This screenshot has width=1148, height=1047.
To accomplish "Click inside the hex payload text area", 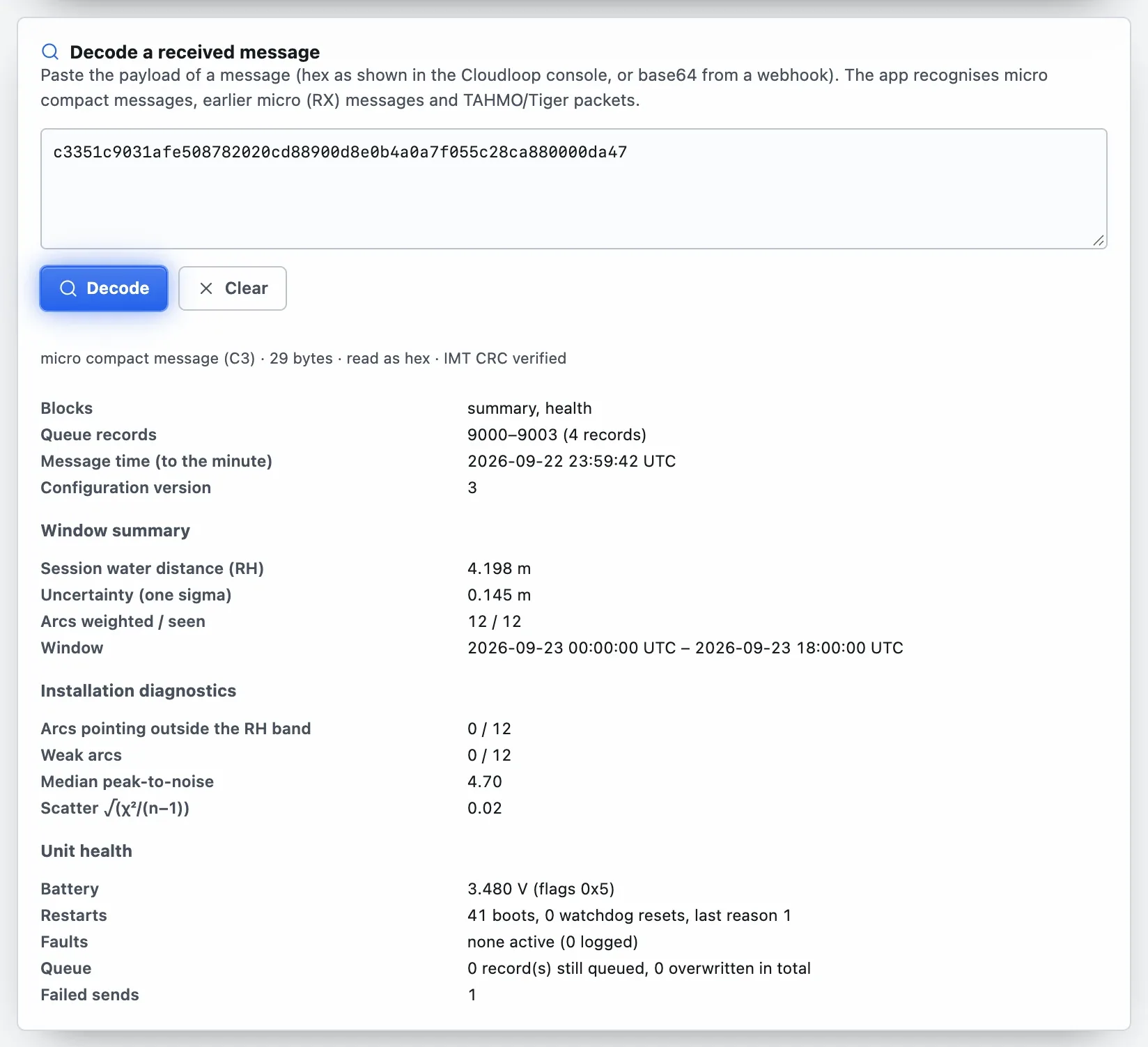I will pyautogui.click(x=574, y=189).
